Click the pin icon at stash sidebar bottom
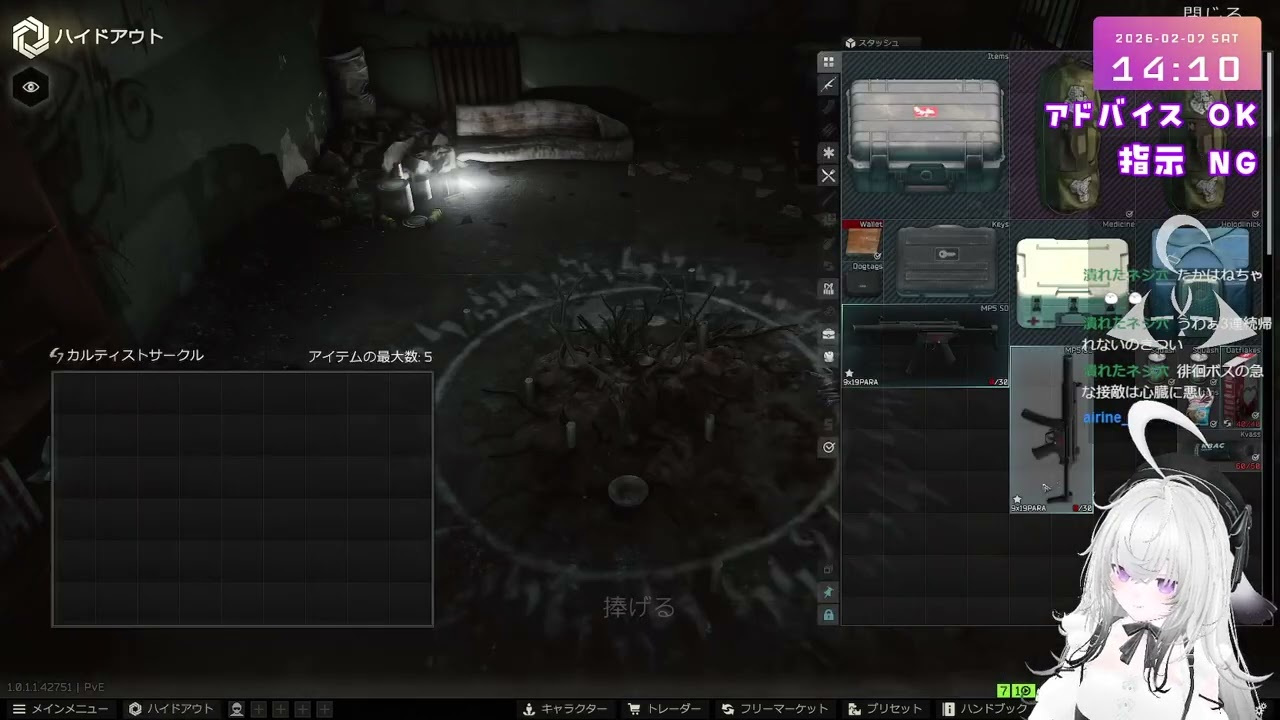Viewport: 1280px width, 720px height. tap(828, 593)
